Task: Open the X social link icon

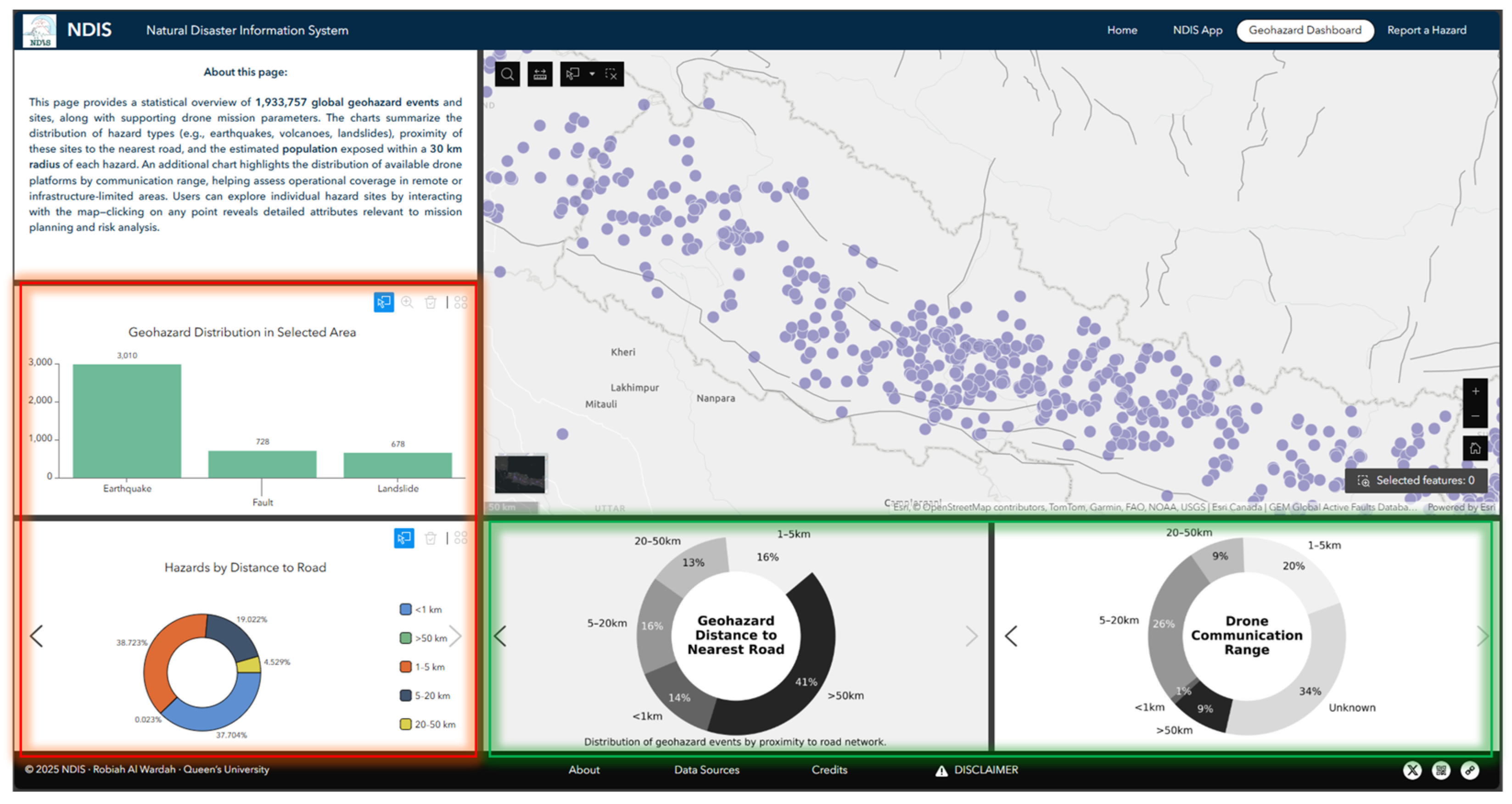Action: 1412,770
